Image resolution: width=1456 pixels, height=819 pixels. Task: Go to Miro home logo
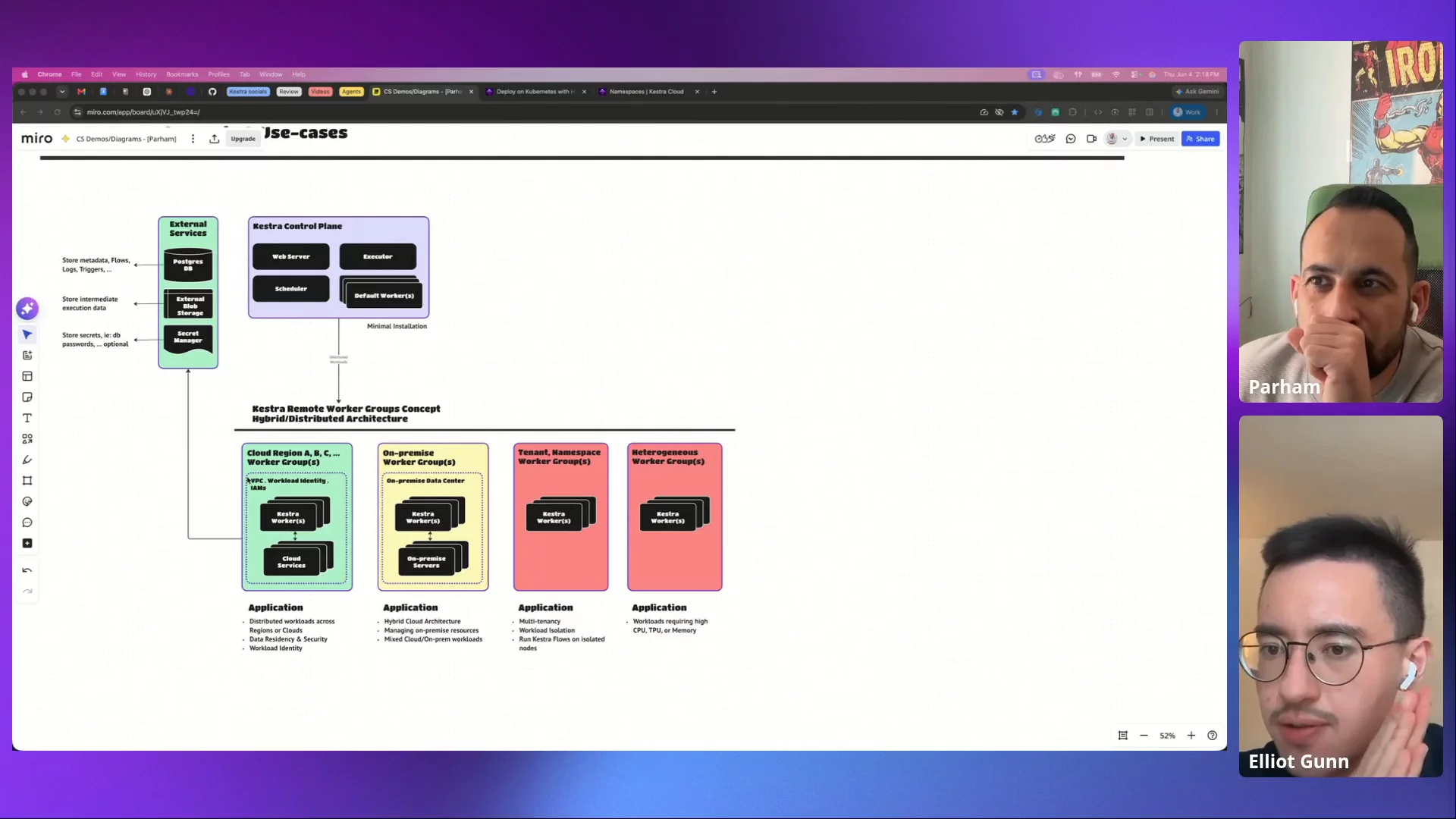[36, 139]
